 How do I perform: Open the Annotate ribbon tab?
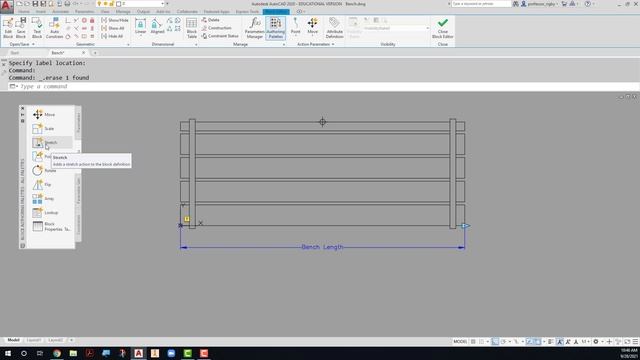60,12
